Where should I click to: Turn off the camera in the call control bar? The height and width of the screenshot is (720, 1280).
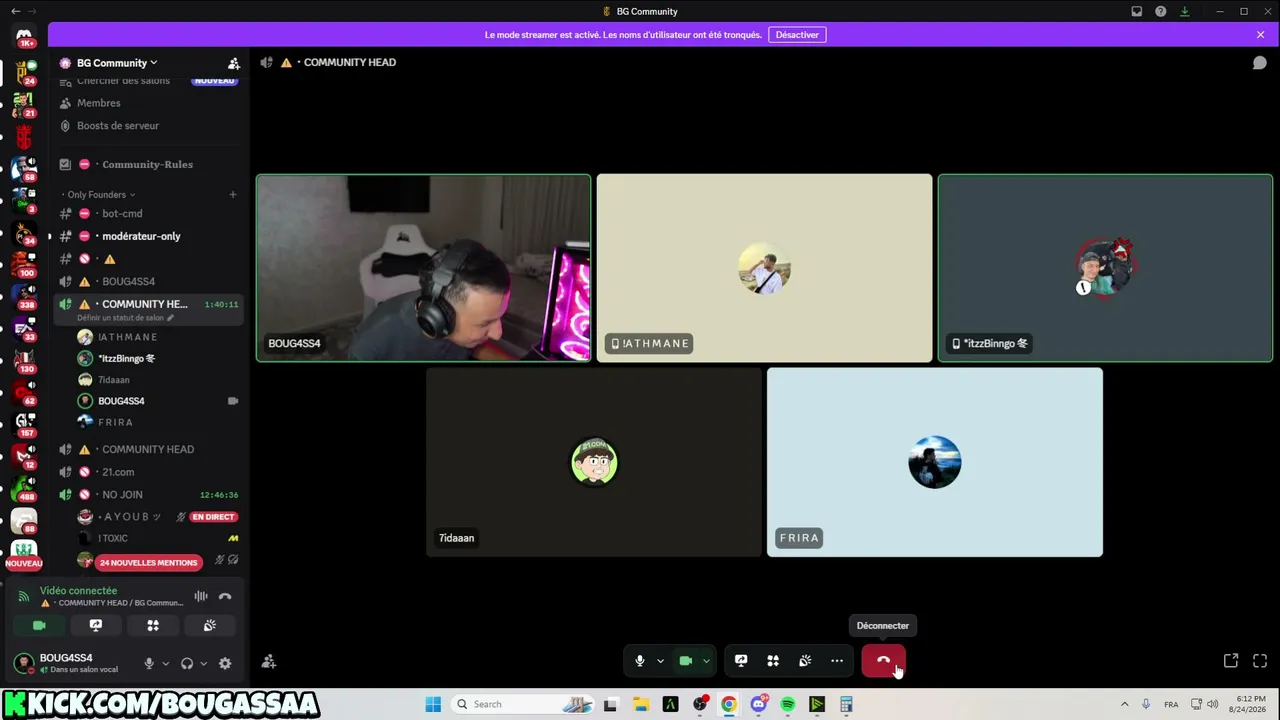coord(686,661)
